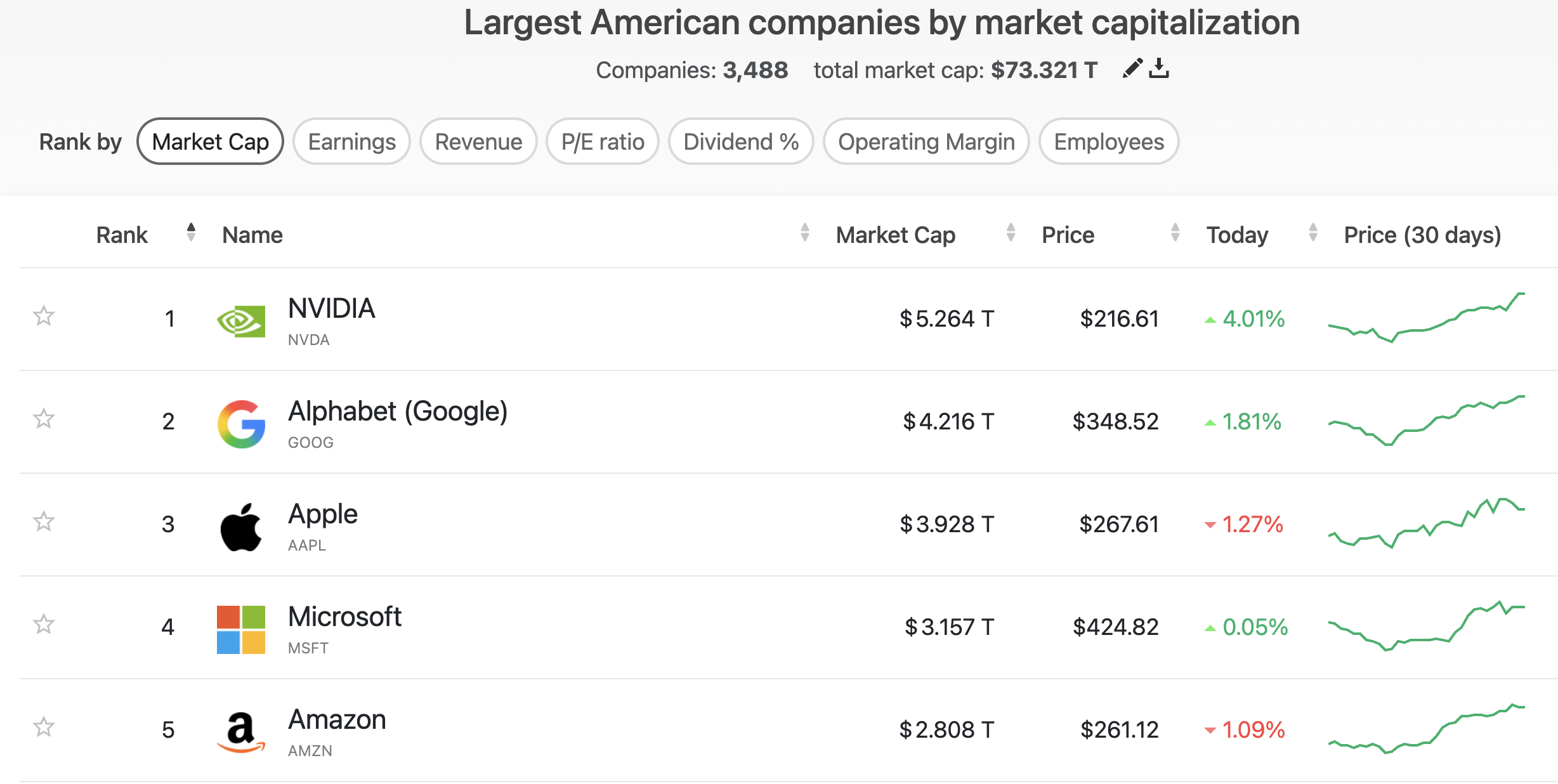Click the Amazon logo icon
Viewport: 1558px width, 784px height.
pyautogui.click(x=241, y=732)
